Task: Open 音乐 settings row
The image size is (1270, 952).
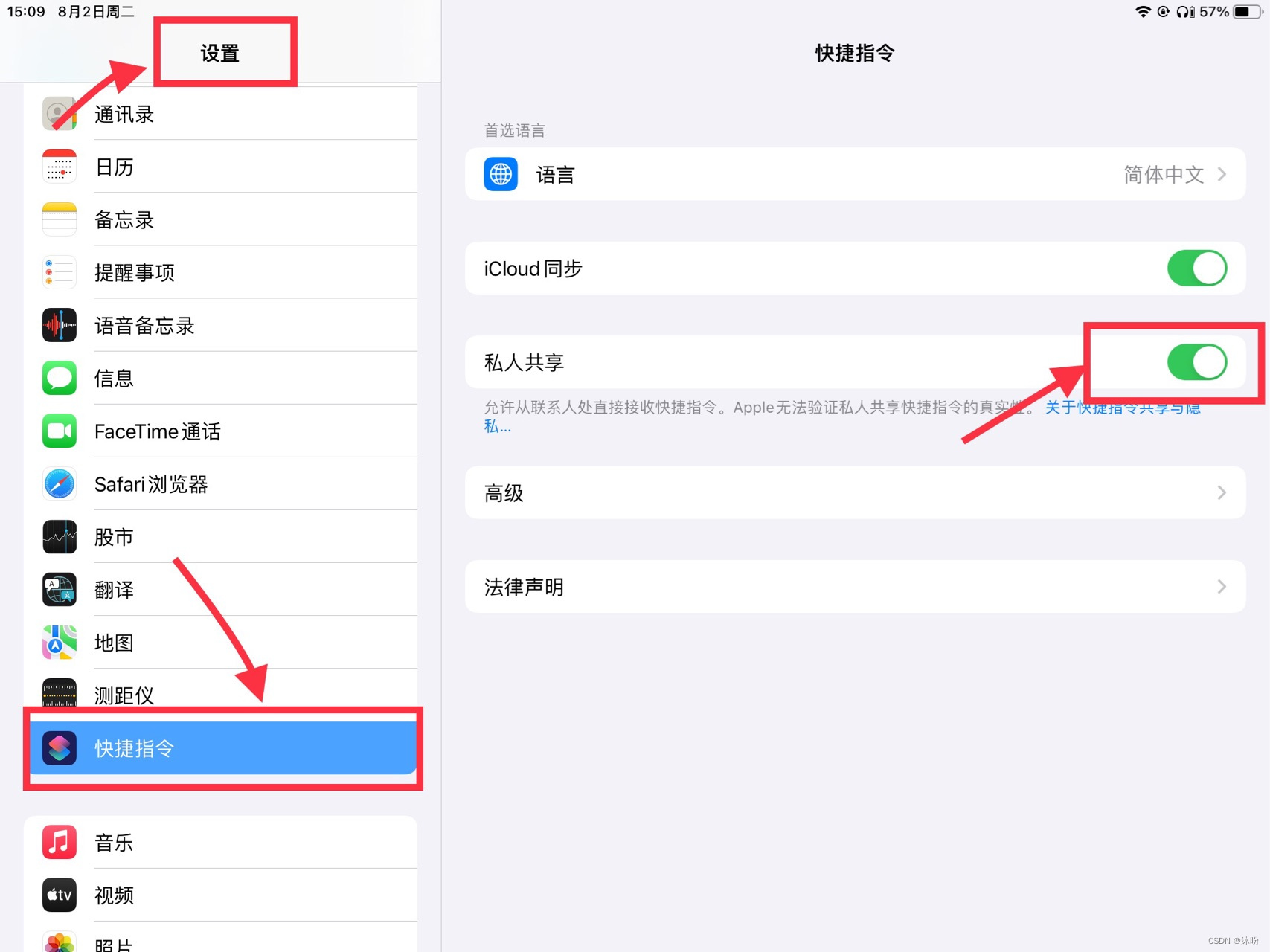Action: point(220,842)
